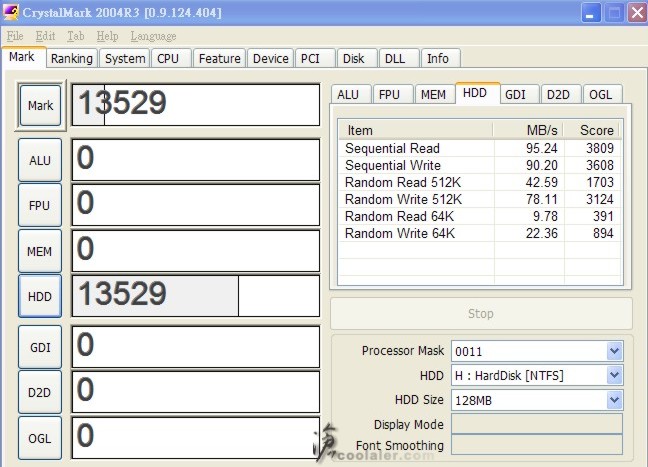
Task: Open the Edit menu
Action: 45,36
